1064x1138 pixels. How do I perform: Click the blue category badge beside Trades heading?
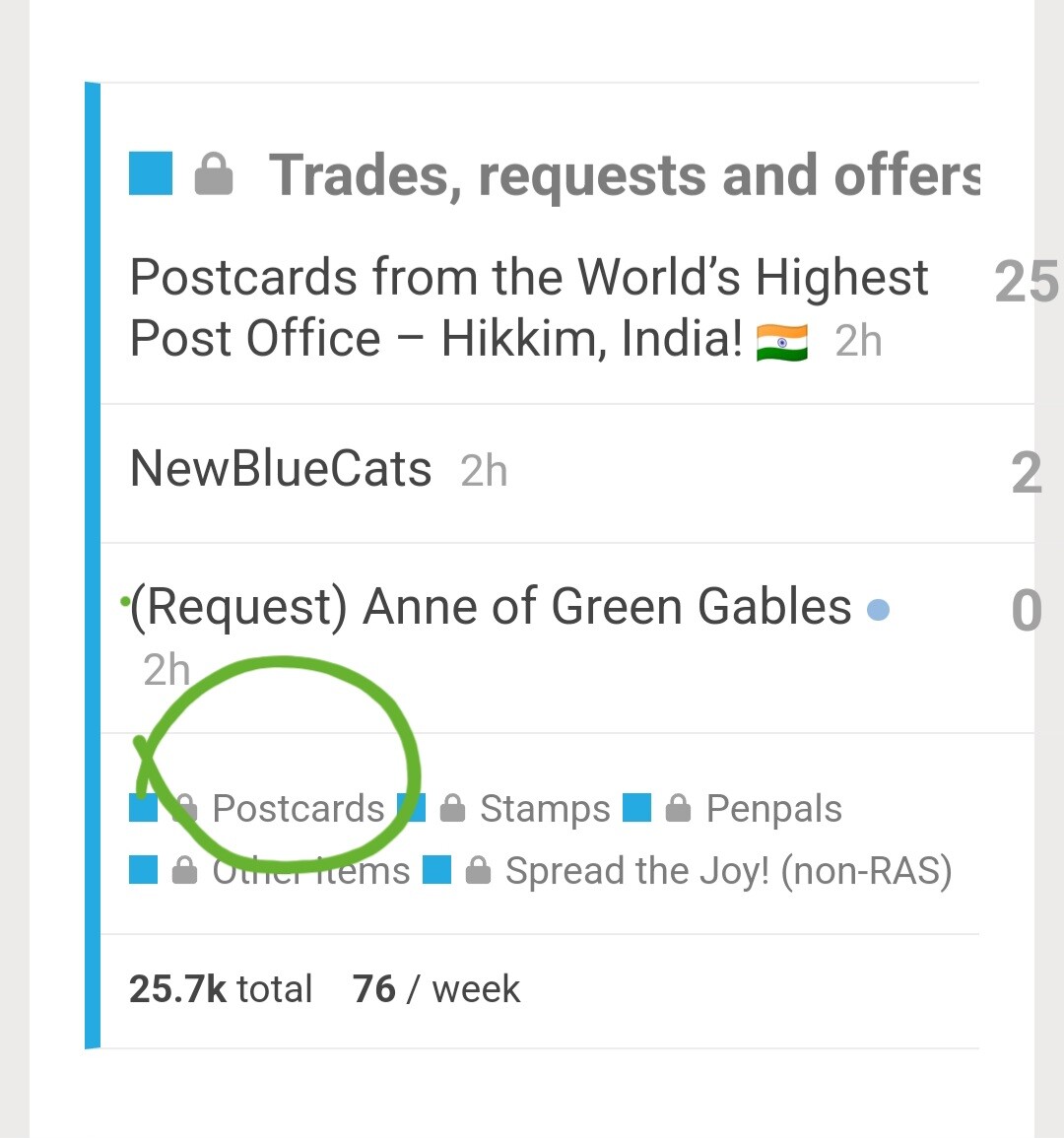click(151, 173)
